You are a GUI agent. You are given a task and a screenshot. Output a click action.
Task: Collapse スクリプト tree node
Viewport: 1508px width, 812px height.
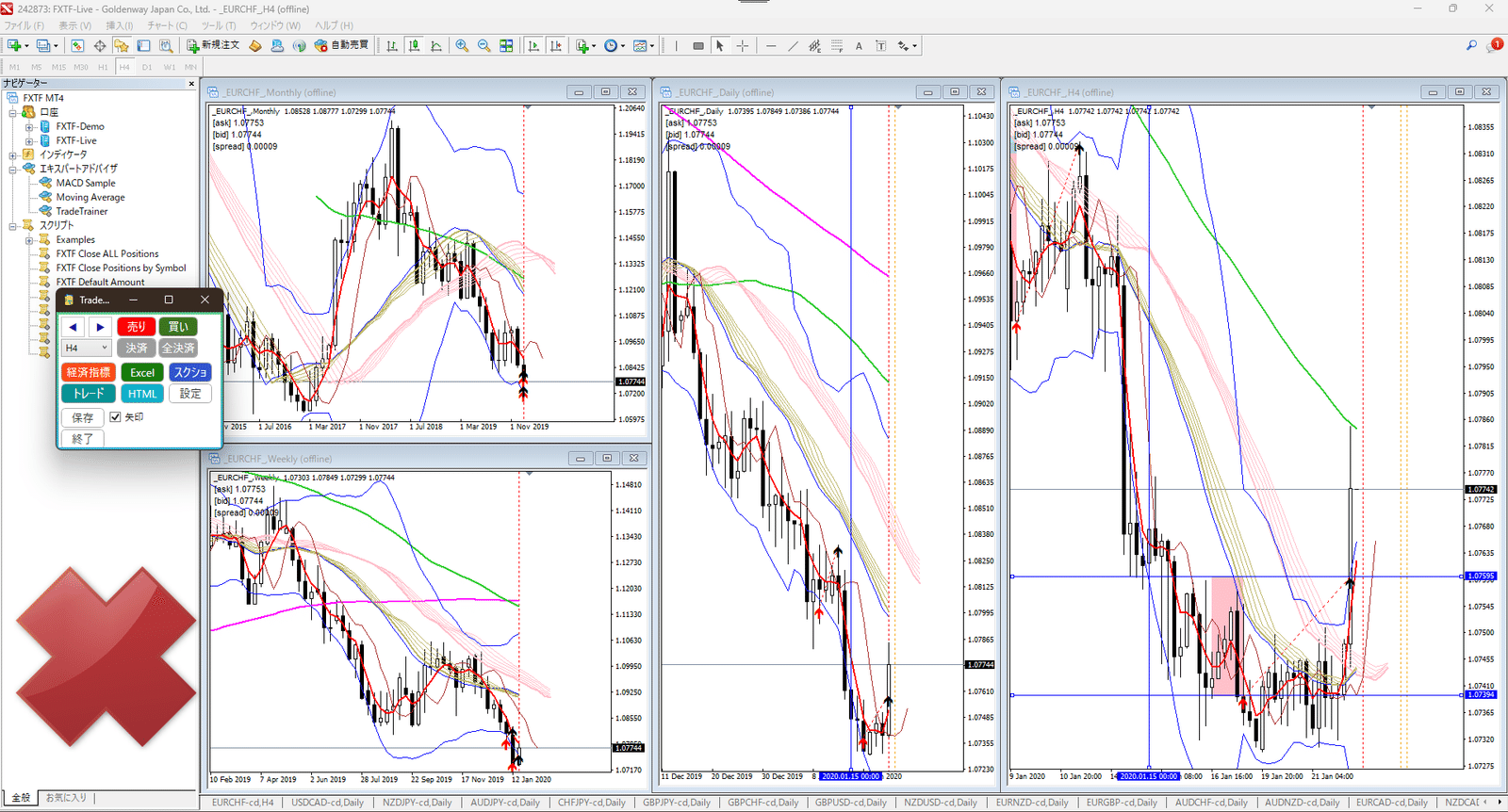[13, 225]
